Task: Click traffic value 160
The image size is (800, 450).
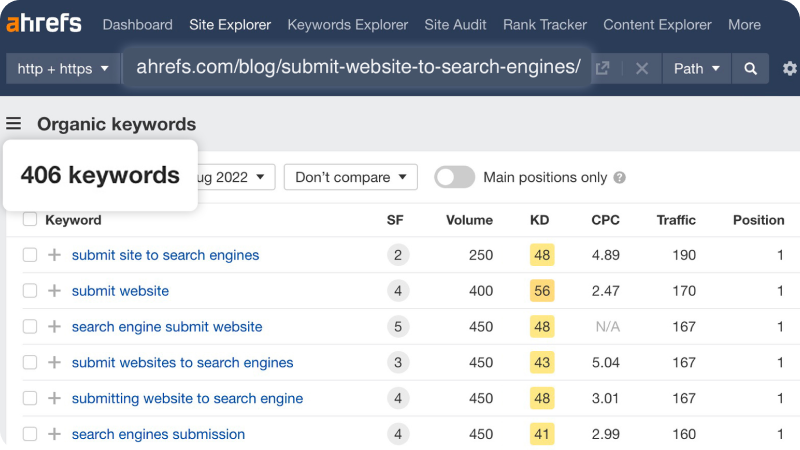Action: tap(684, 434)
